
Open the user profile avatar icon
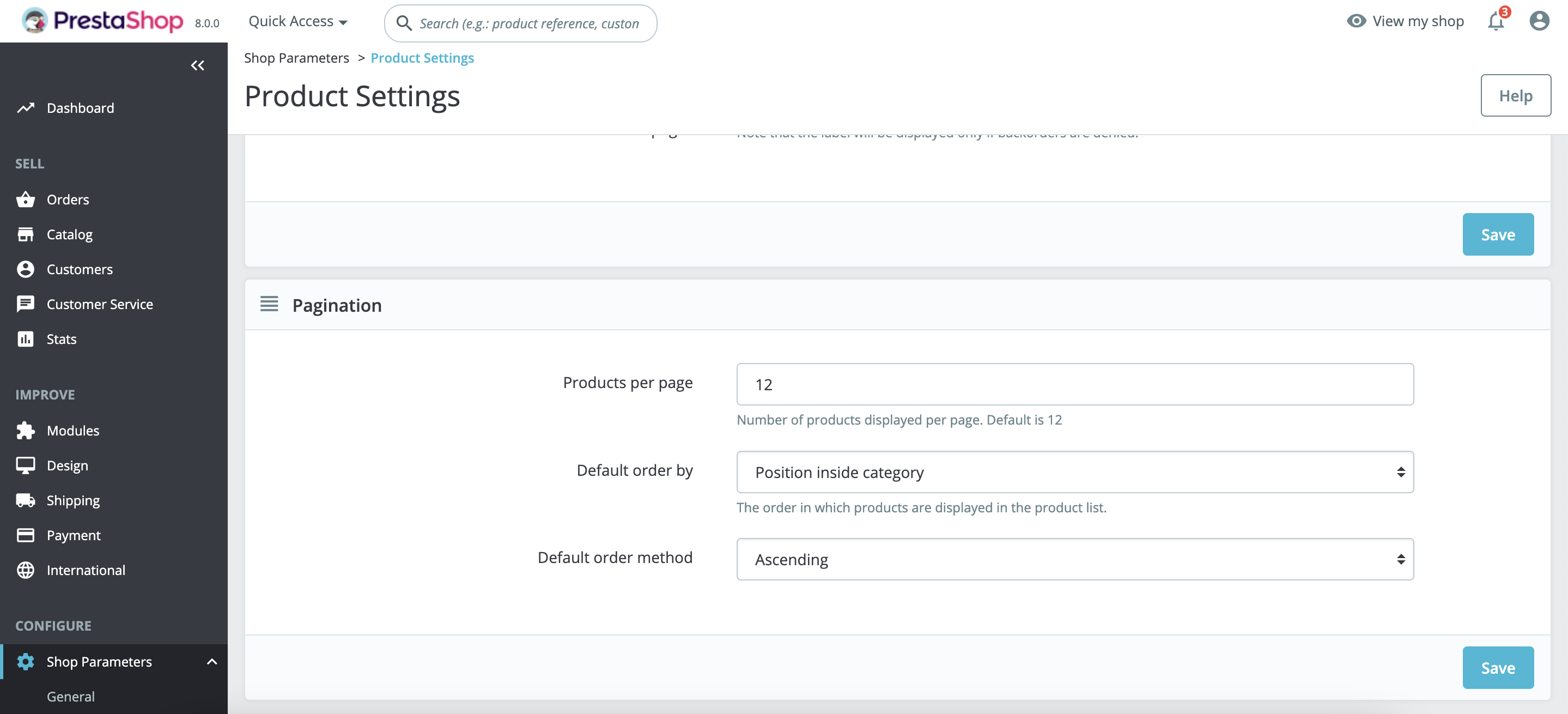(1539, 21)
